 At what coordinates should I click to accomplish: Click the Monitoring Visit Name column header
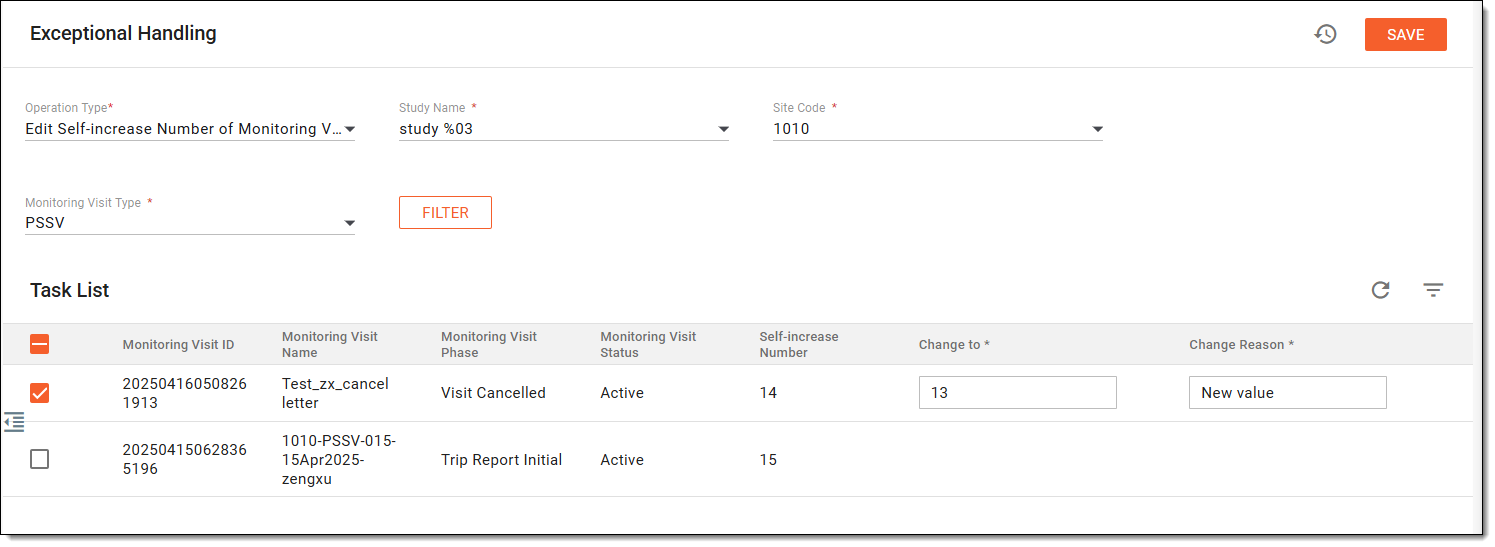point(330,345)
